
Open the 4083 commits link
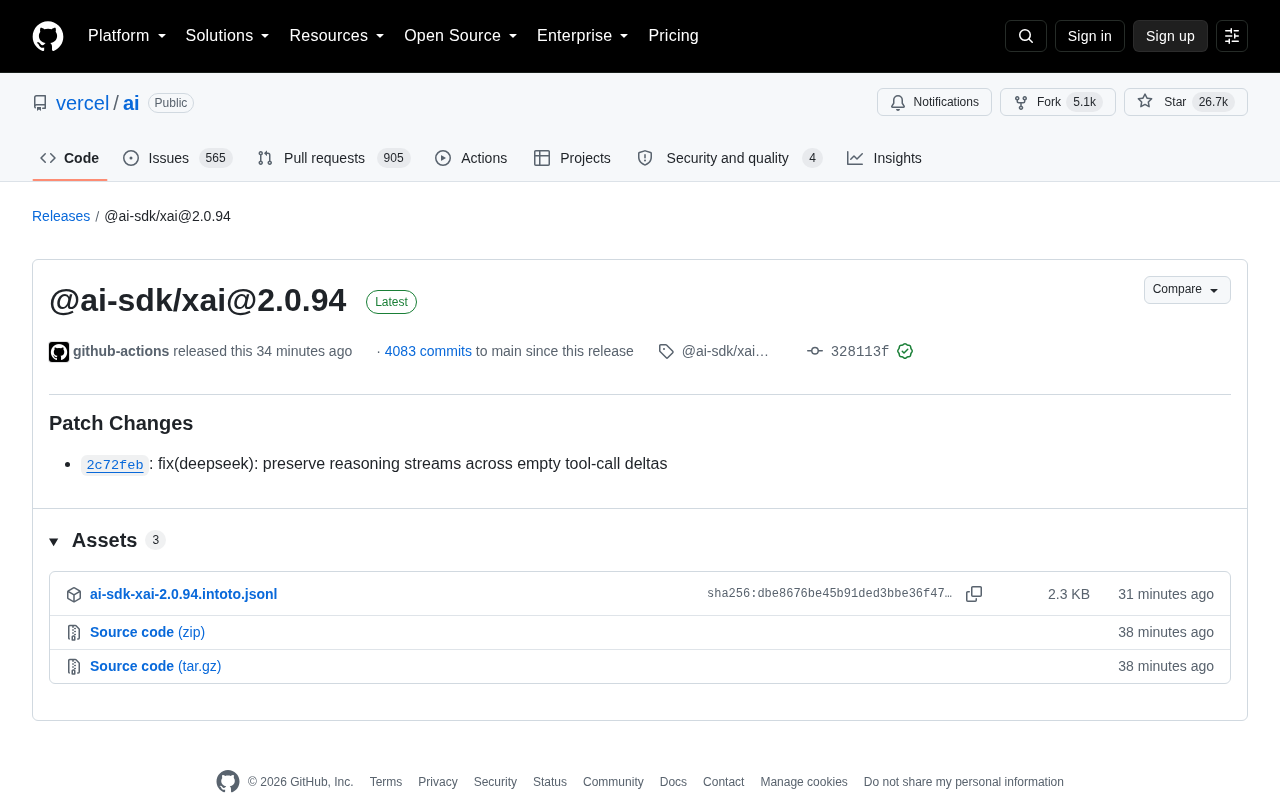(x=428, y=351)
